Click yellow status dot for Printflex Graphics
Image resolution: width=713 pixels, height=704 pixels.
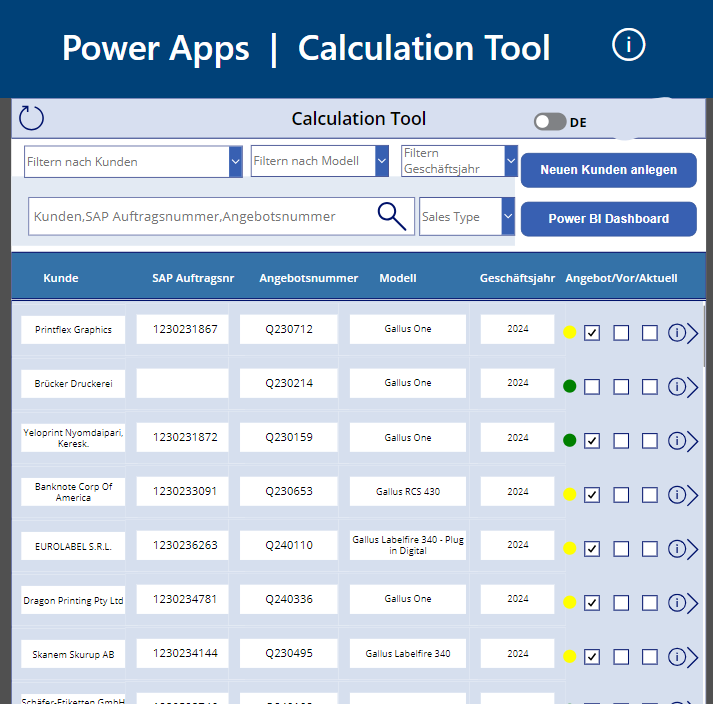click(x=569, y=332)
